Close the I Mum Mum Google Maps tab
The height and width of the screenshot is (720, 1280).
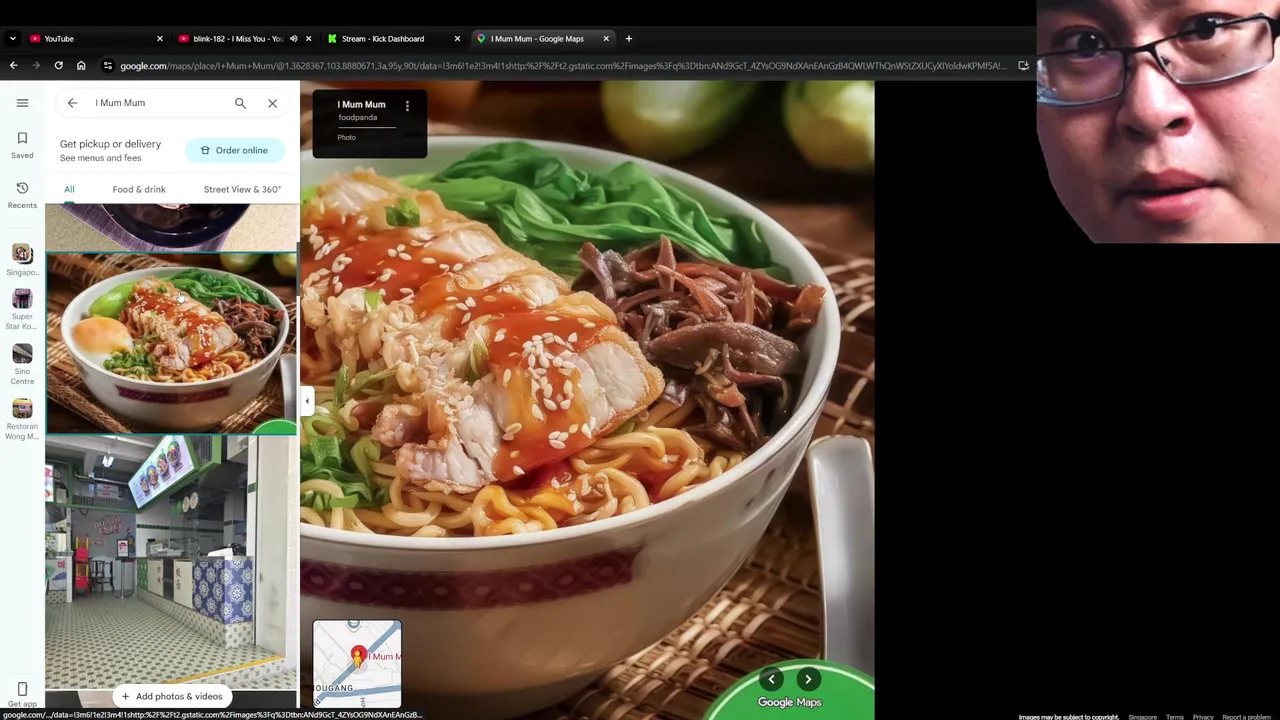pos(605,39)
